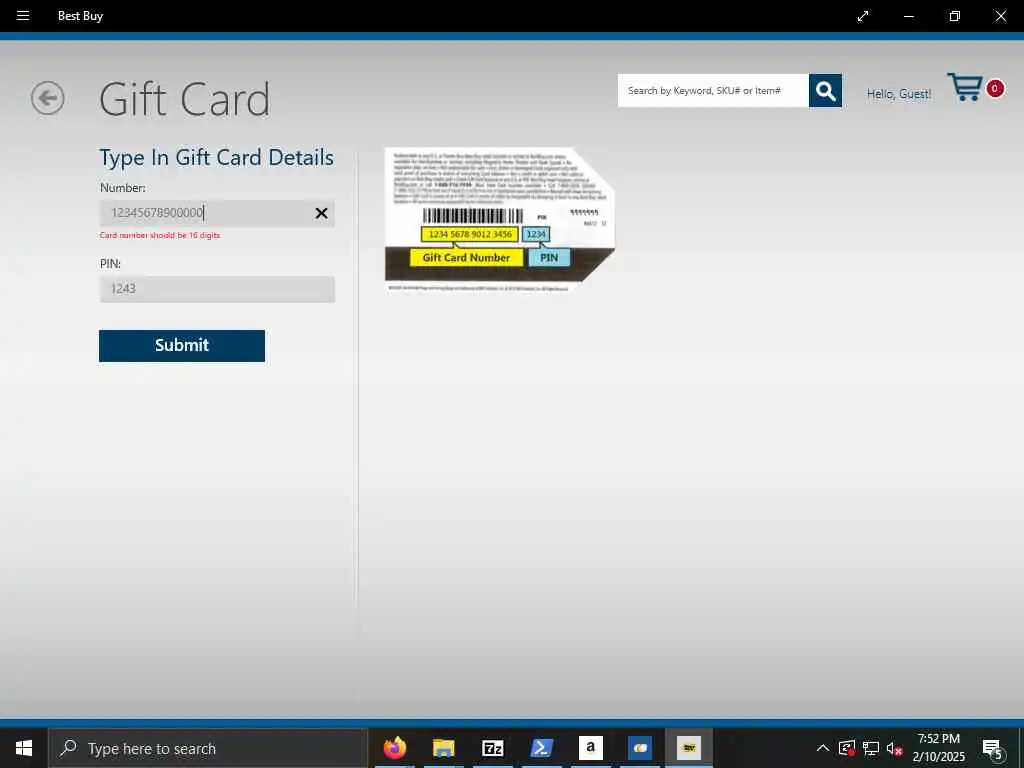Click the gift card Number input field
1024x768 pixels.
pyautogui.click(x=217, y=213)
